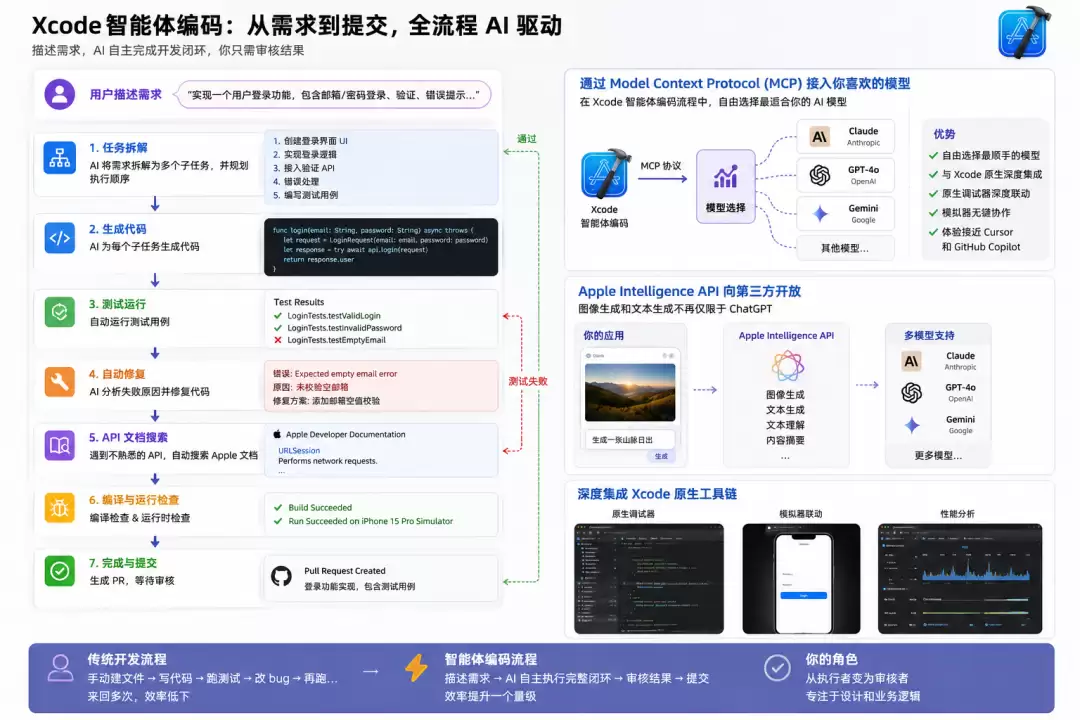Select the orange 自动修复 wrench icon
The image size is (1080, 720).
(x=60, y=382)
